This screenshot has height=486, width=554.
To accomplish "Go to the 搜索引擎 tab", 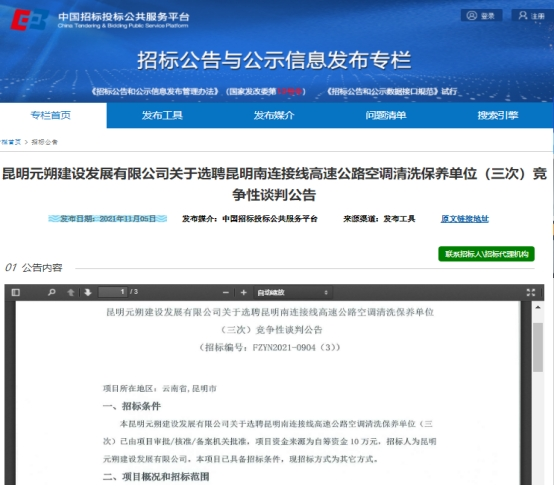I will coord(498,115).
